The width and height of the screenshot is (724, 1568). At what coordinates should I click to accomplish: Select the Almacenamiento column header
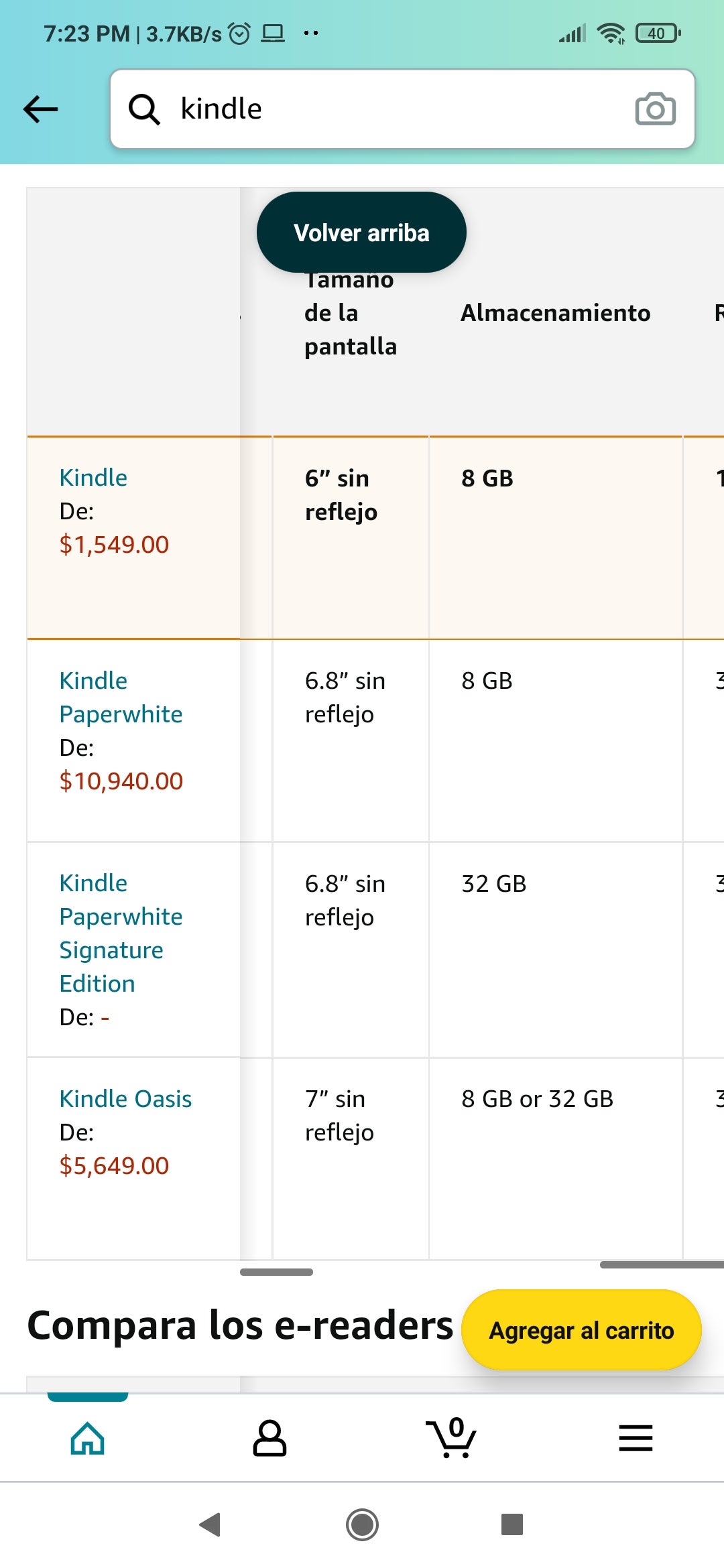[x=555, y=313]
